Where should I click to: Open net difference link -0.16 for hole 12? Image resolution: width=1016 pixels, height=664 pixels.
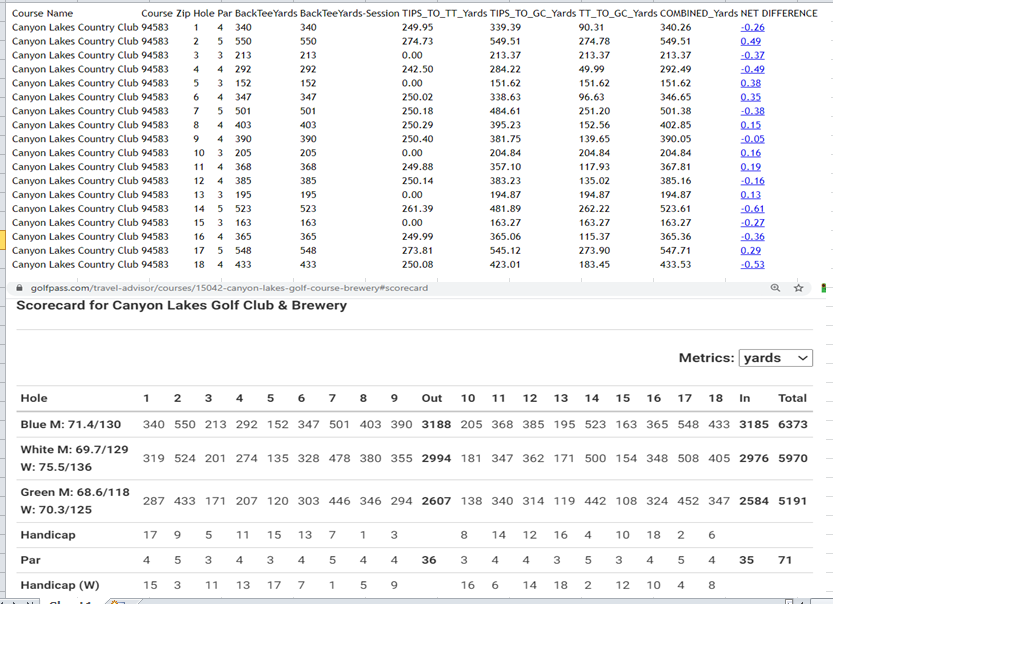[x=752, y=181]
